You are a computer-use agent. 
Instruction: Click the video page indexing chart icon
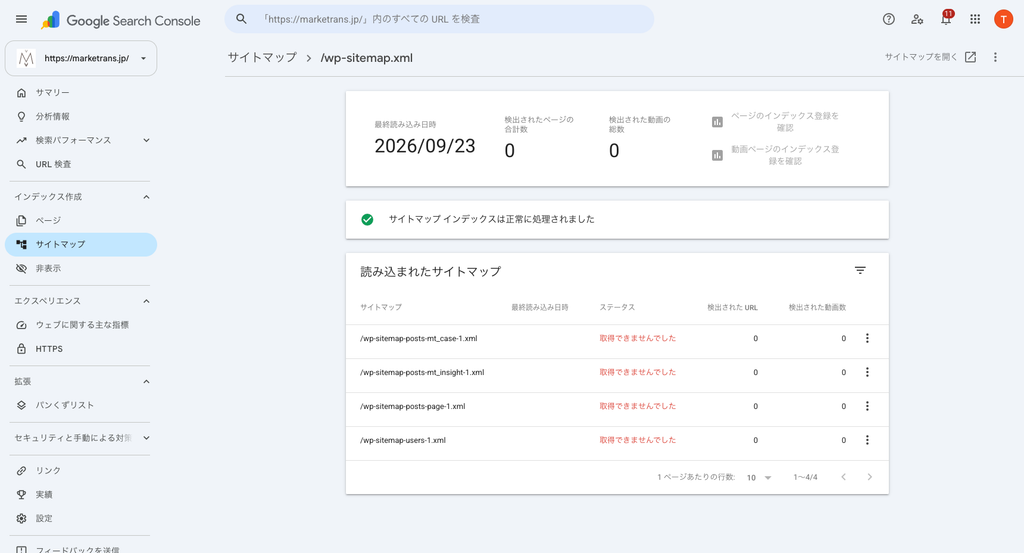pos(717,155)
